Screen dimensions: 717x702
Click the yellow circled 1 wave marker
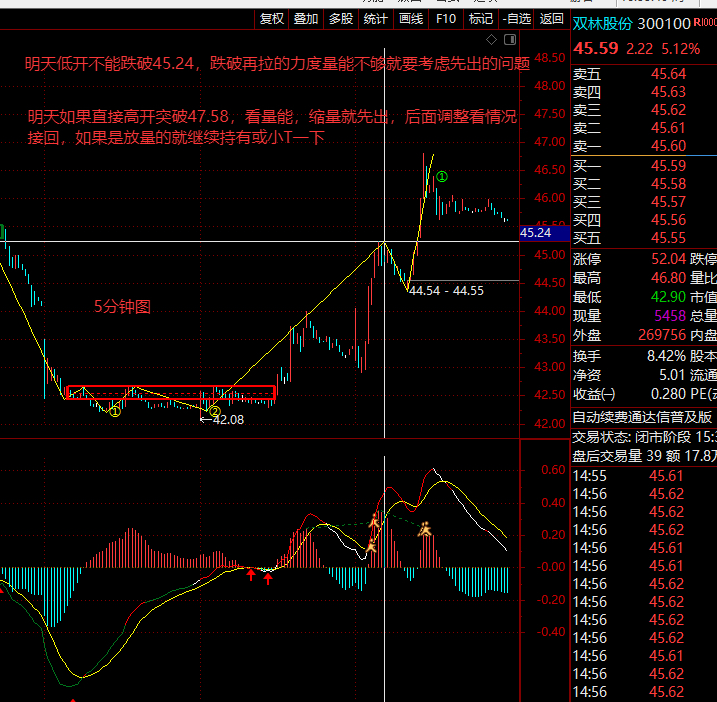115,412
